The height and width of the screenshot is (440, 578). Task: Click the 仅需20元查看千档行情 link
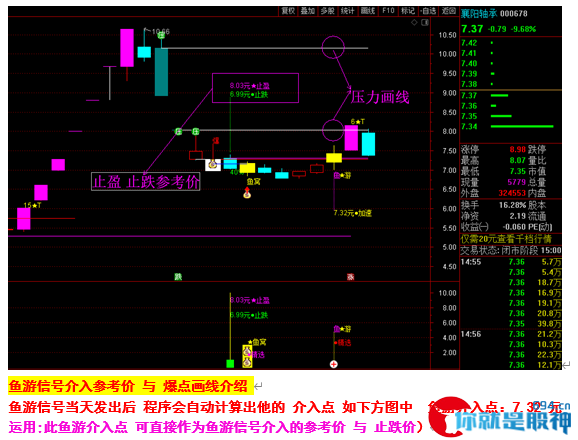point(506,239)
